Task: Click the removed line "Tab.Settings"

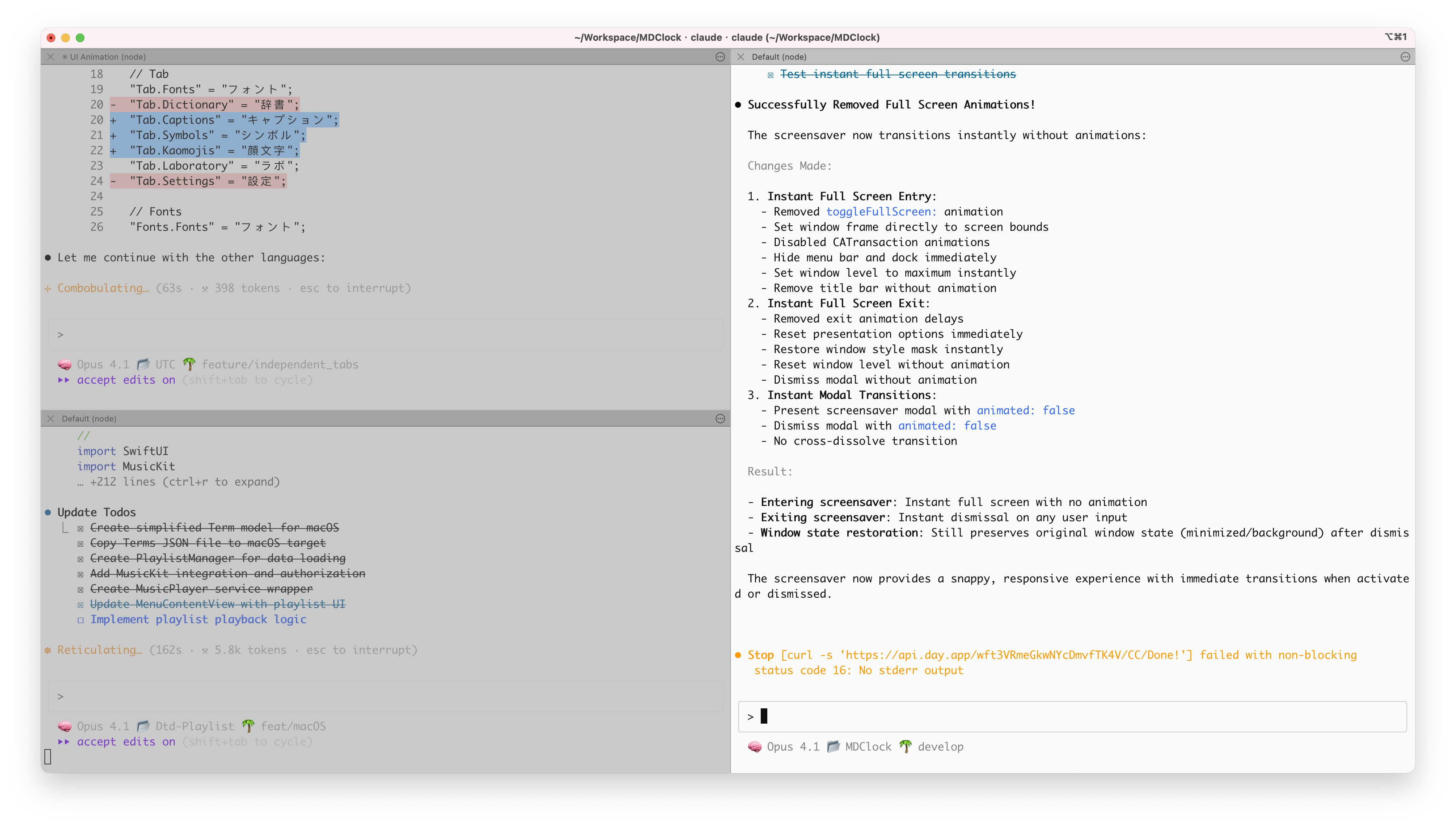Action: [198, 181]
